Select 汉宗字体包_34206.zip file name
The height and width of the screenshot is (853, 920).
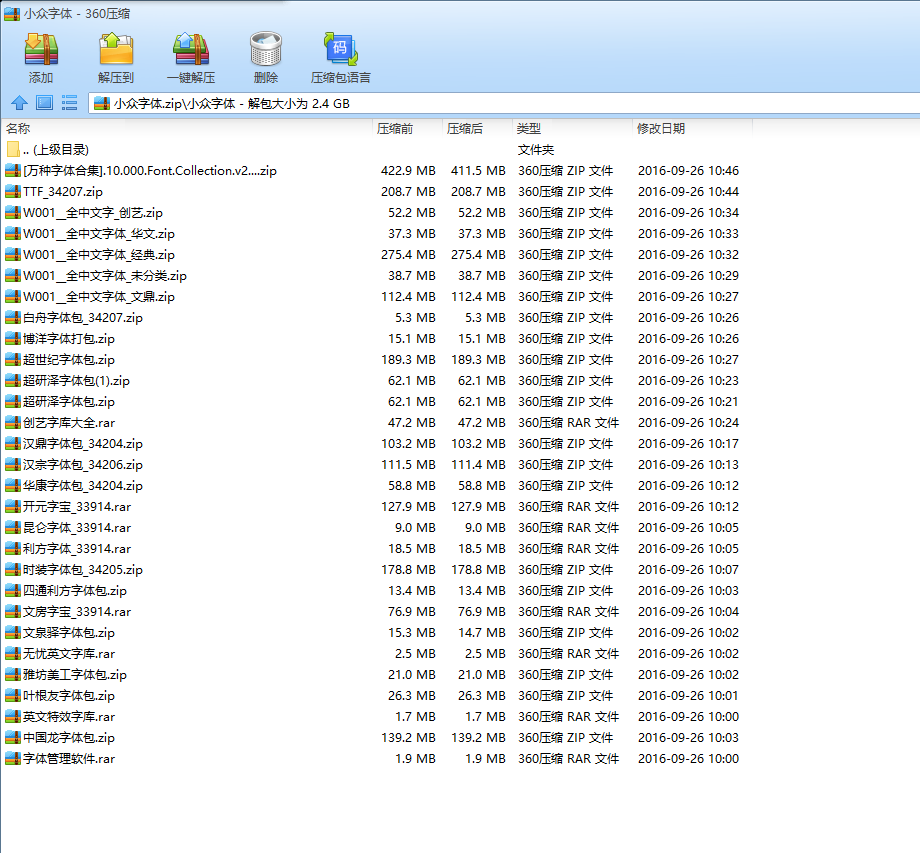coord(83,465)
